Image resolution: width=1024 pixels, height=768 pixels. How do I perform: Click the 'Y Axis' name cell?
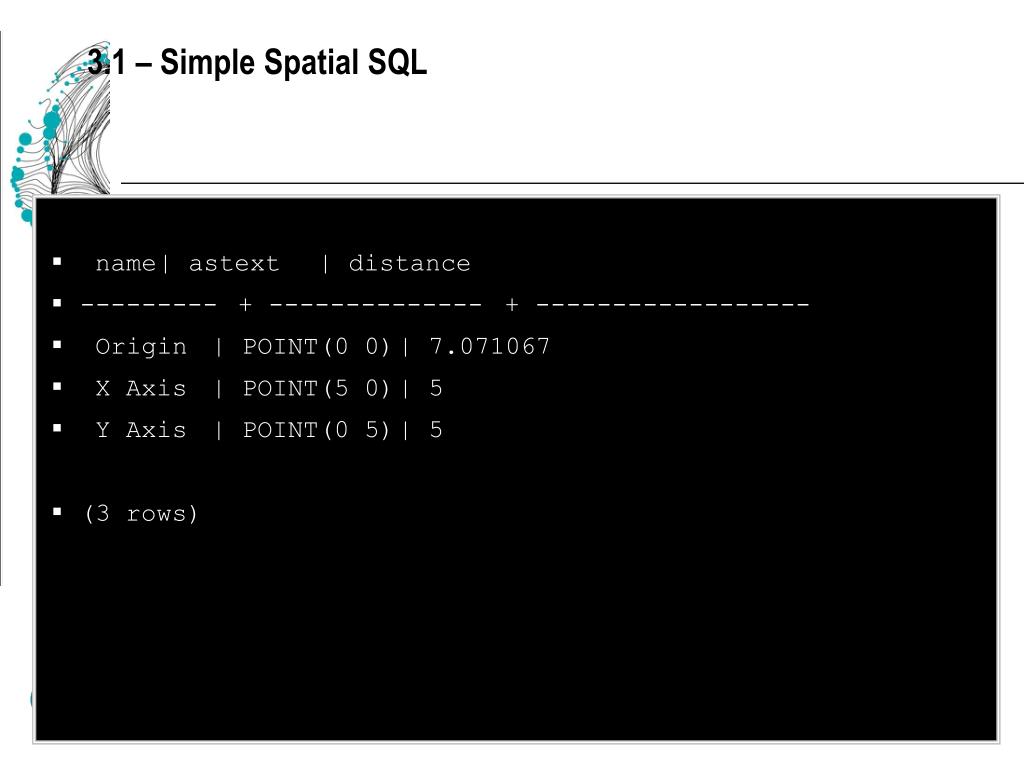[141, 430]
